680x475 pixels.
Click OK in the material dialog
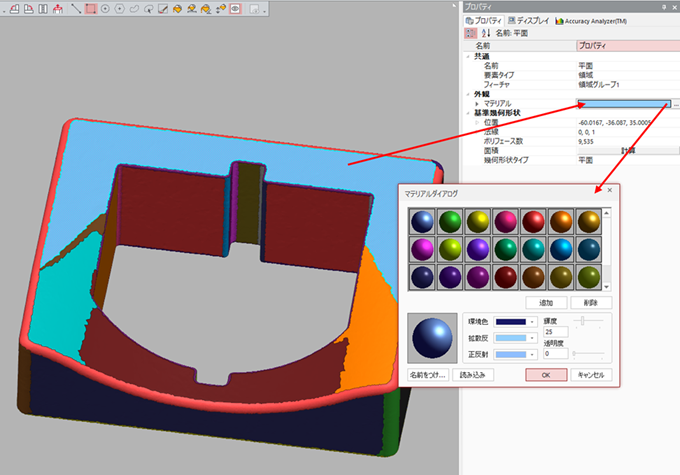tap(546, 375)
